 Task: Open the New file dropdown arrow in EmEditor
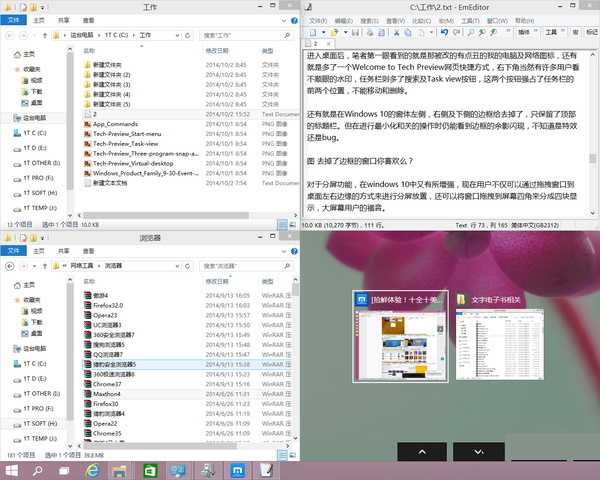(x=323, y=33)
